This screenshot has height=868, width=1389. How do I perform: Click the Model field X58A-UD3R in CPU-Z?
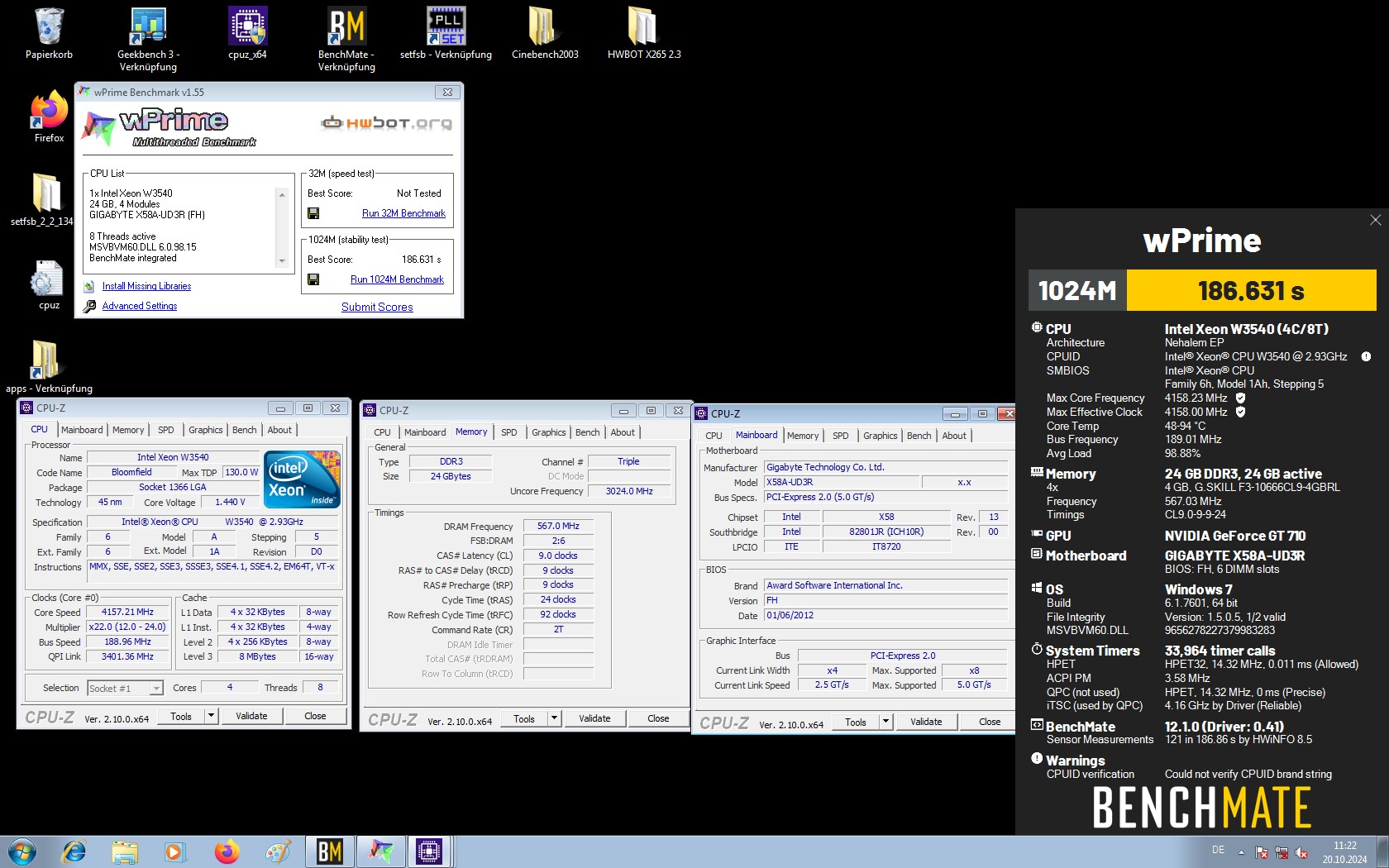[840, 482]
